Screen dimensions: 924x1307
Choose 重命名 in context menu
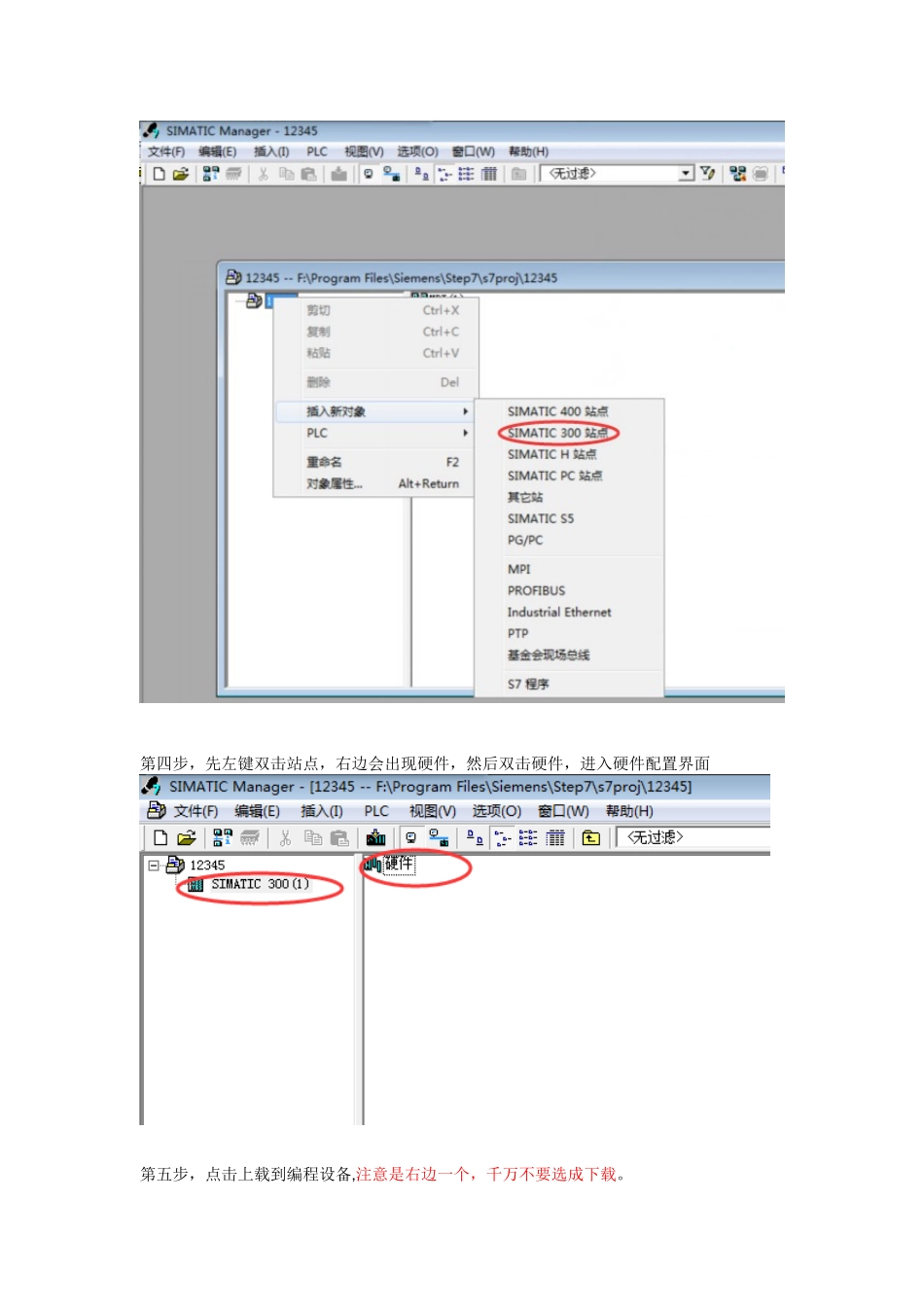(x=374, y=462)
